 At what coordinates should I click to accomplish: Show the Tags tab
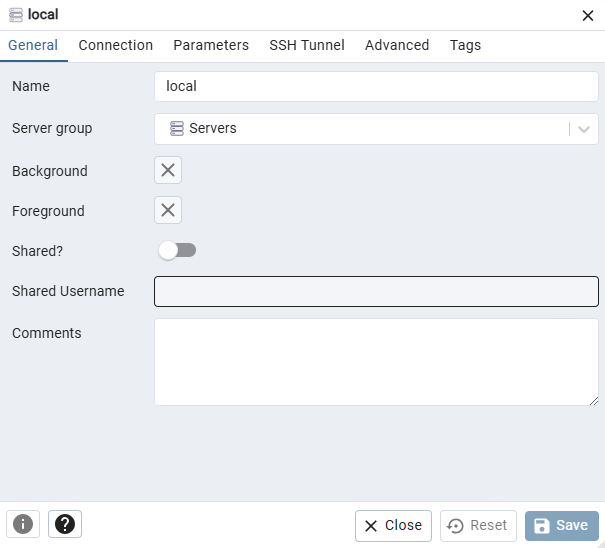click(465, 46)
